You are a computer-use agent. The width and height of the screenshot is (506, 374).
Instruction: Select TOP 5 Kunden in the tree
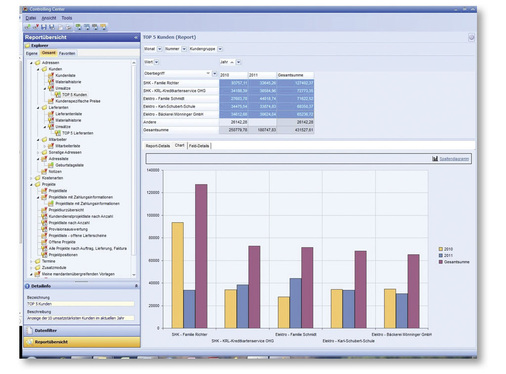tap(74, 95)
